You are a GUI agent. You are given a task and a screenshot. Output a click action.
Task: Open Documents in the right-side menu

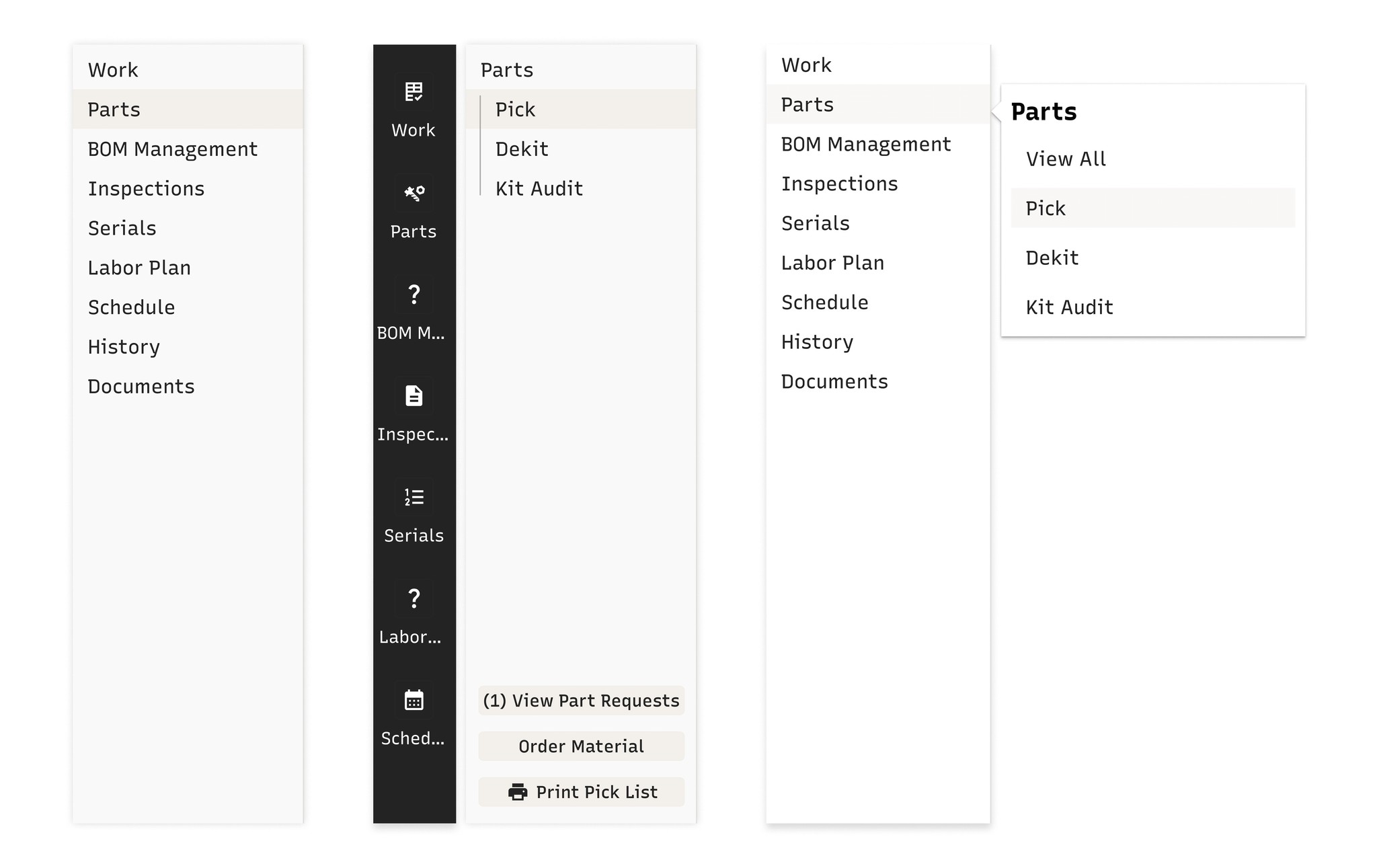tap(834, 382)
